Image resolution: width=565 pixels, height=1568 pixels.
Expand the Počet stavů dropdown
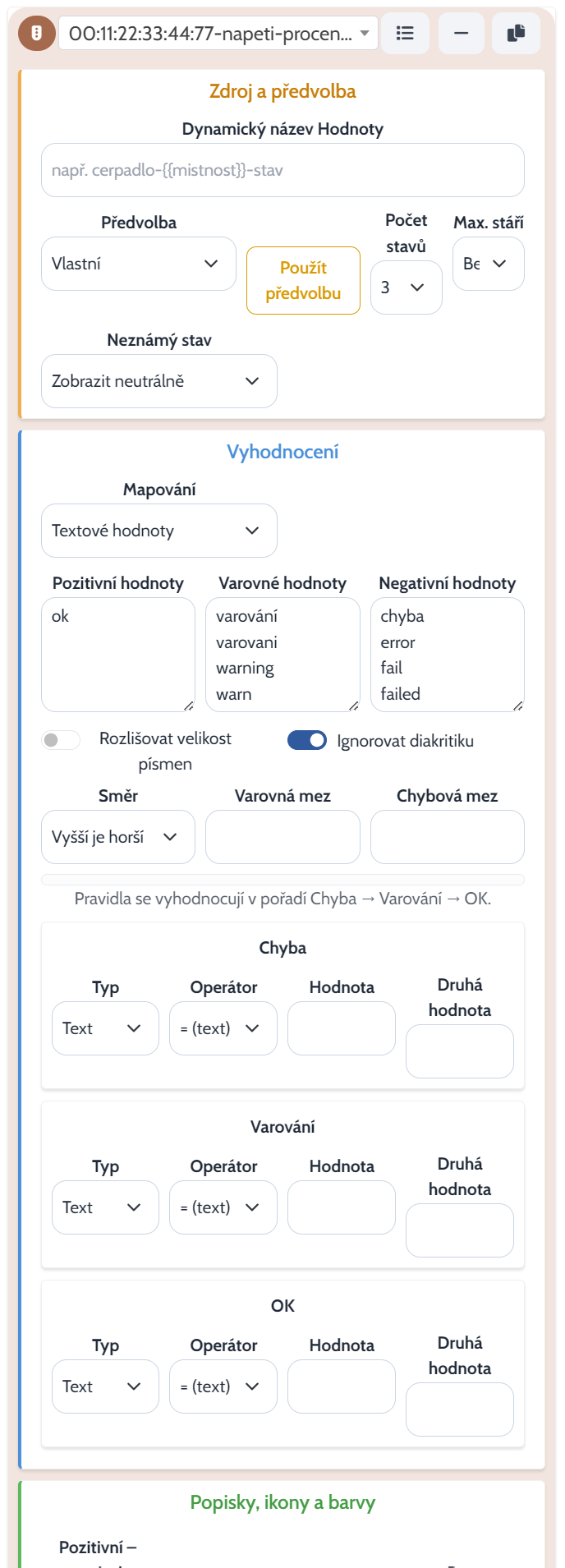(406, 287)
